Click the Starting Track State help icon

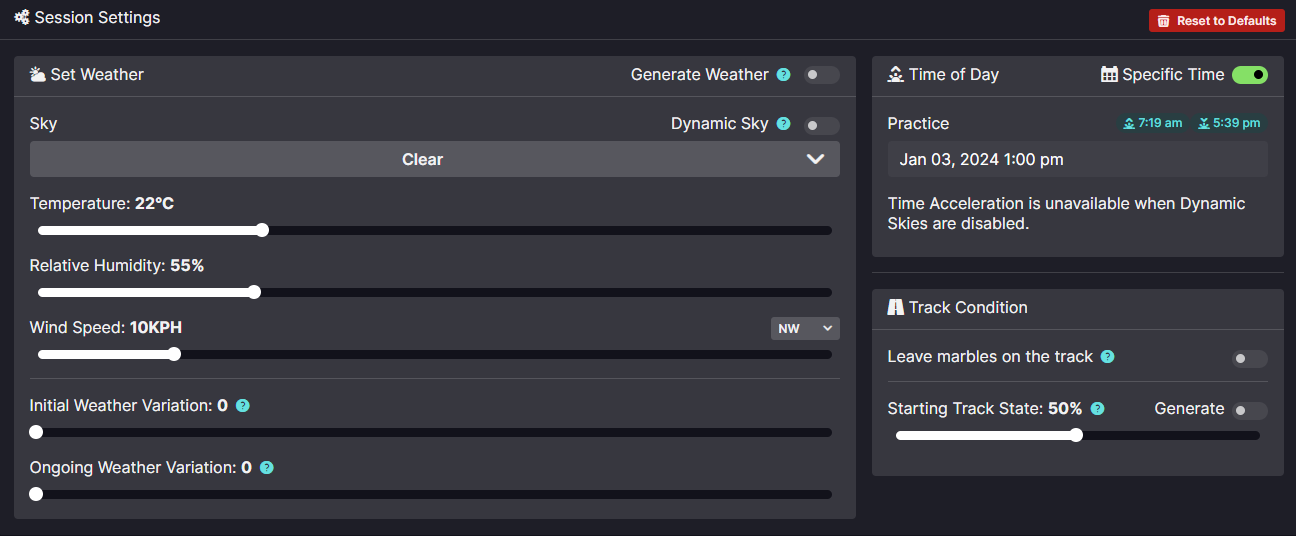click(1097, 409)
